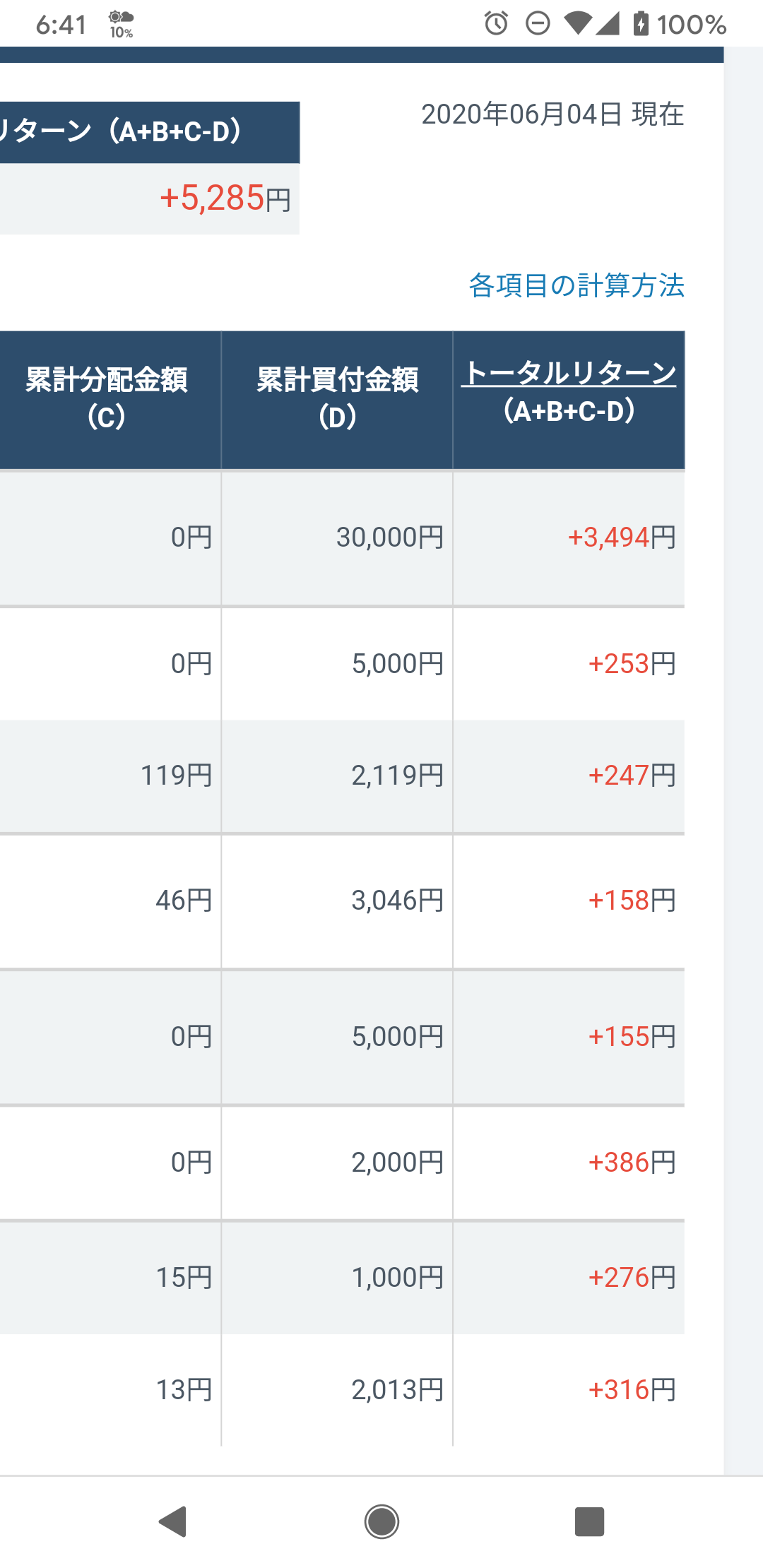This screenshot has width=763, height=1568.
Task: Select the 累計買付金額 (D) column header
Action: click(337, 399)
